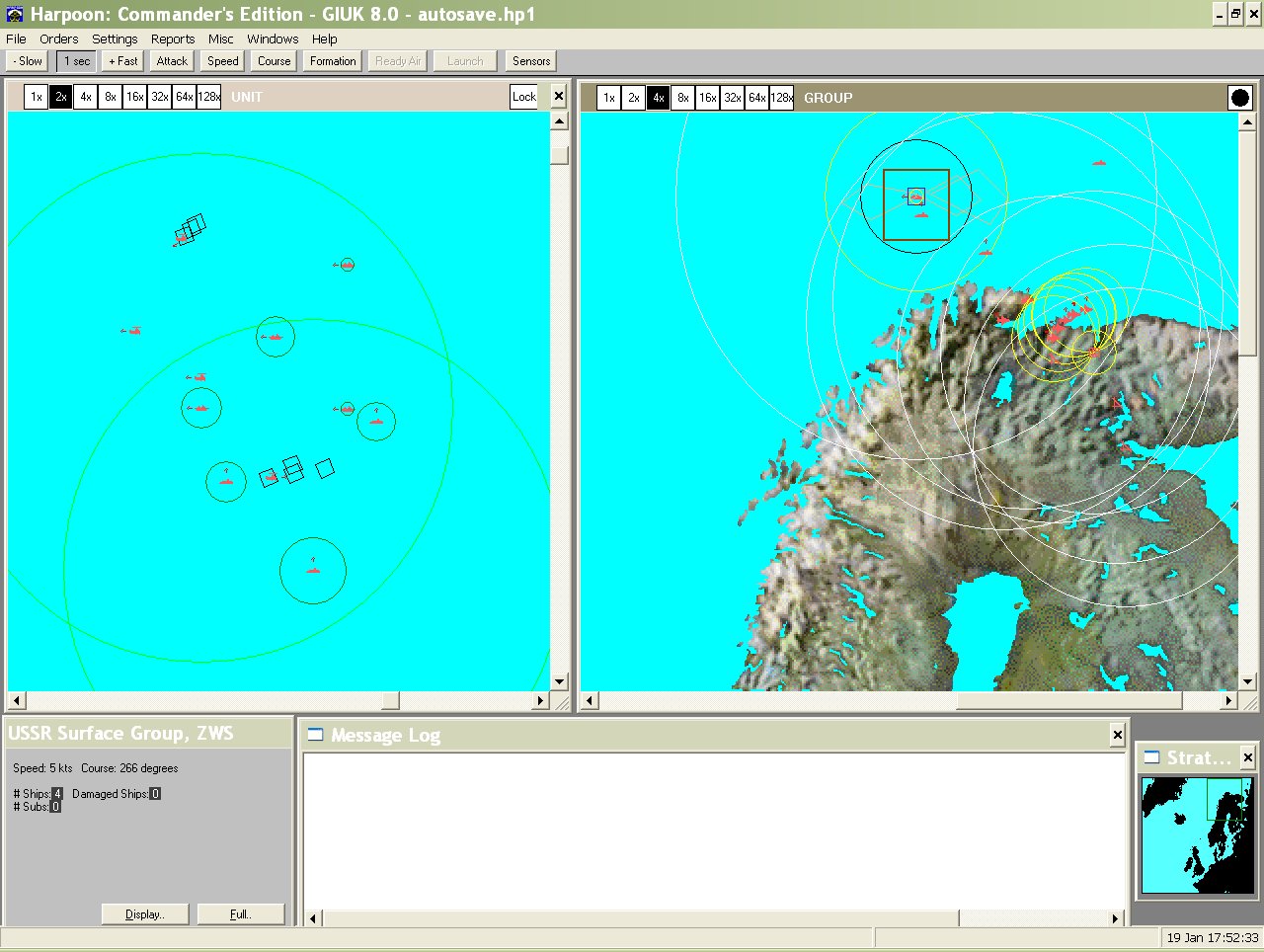
Task: Open the Help menu
Action: click(325, 39)
